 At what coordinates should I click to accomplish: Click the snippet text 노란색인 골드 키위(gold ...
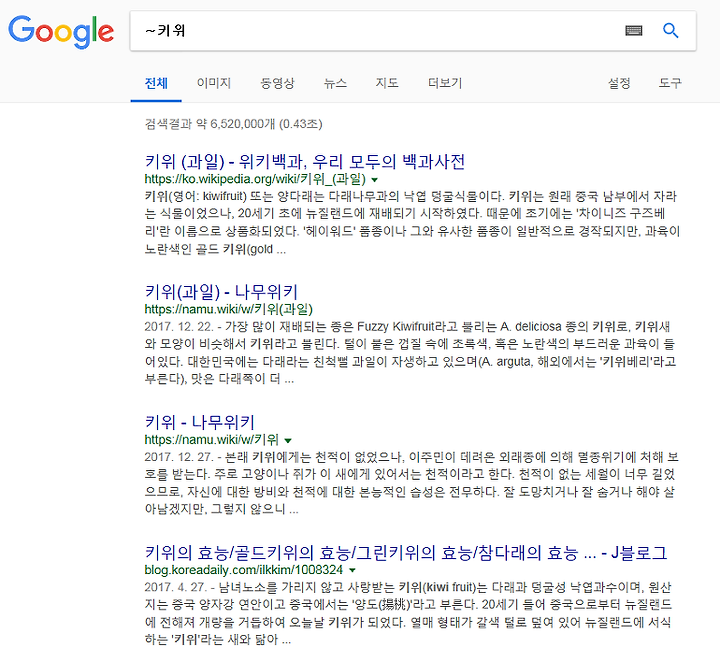209,250
